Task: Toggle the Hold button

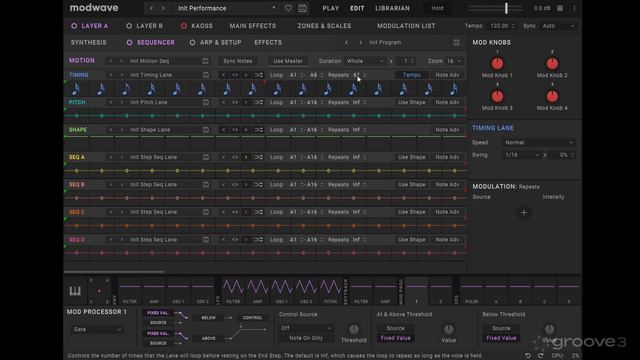Action: tap(437, 8)
